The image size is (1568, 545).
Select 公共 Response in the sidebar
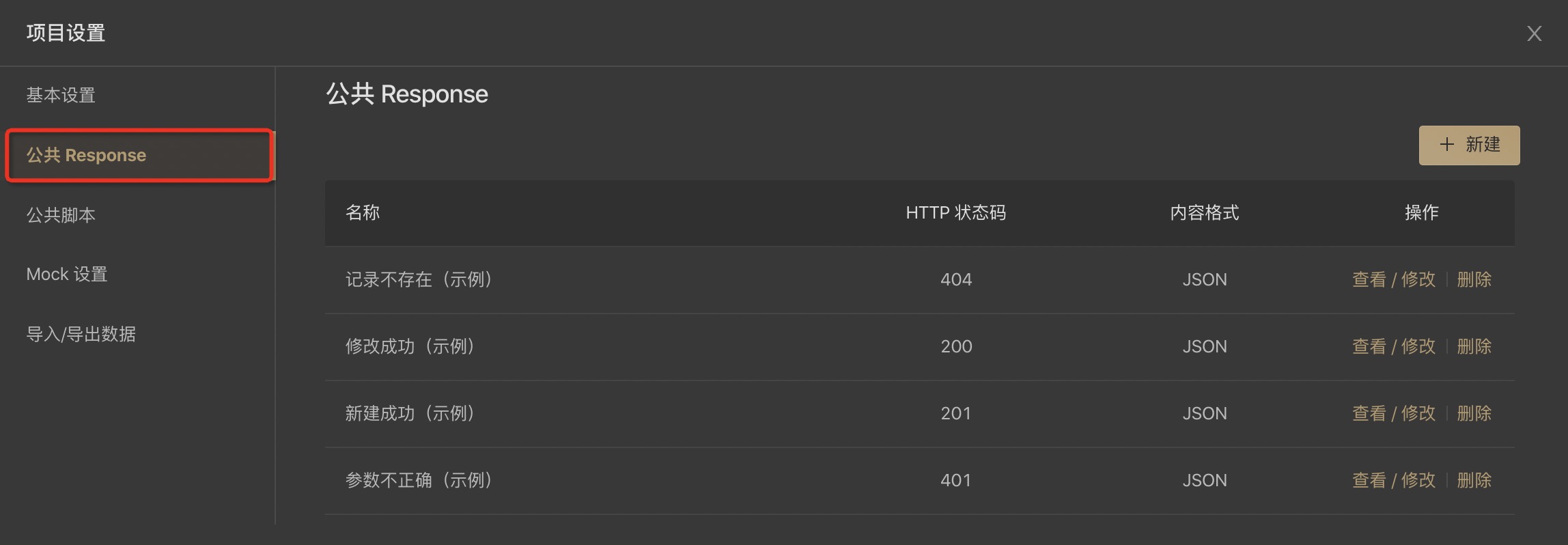(x=139, y=155)
